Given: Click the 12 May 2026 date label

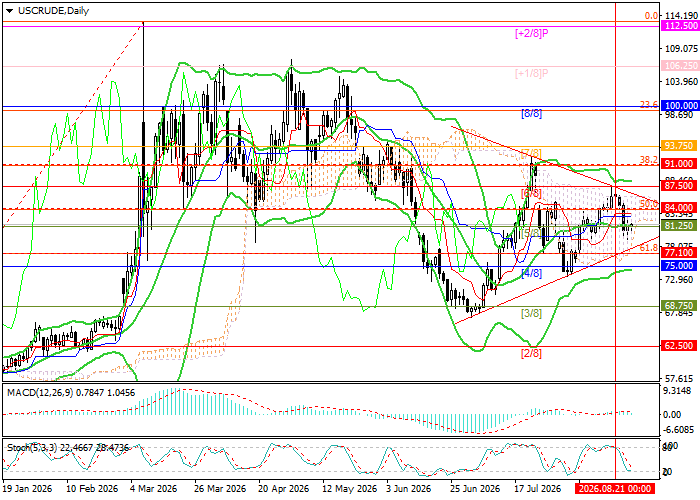Looking at the screenshot, I should pyautogui.click(x=349, y=488).
